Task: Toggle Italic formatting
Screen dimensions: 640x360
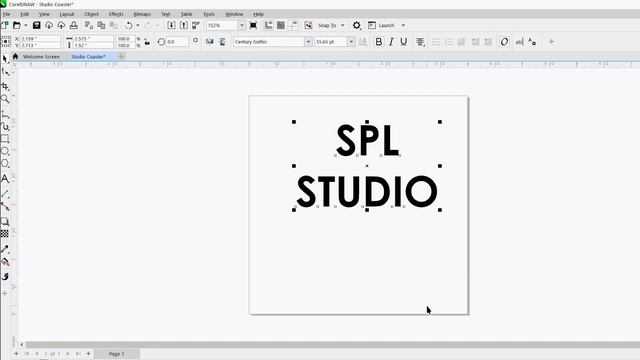Action: tap(391, 42)
